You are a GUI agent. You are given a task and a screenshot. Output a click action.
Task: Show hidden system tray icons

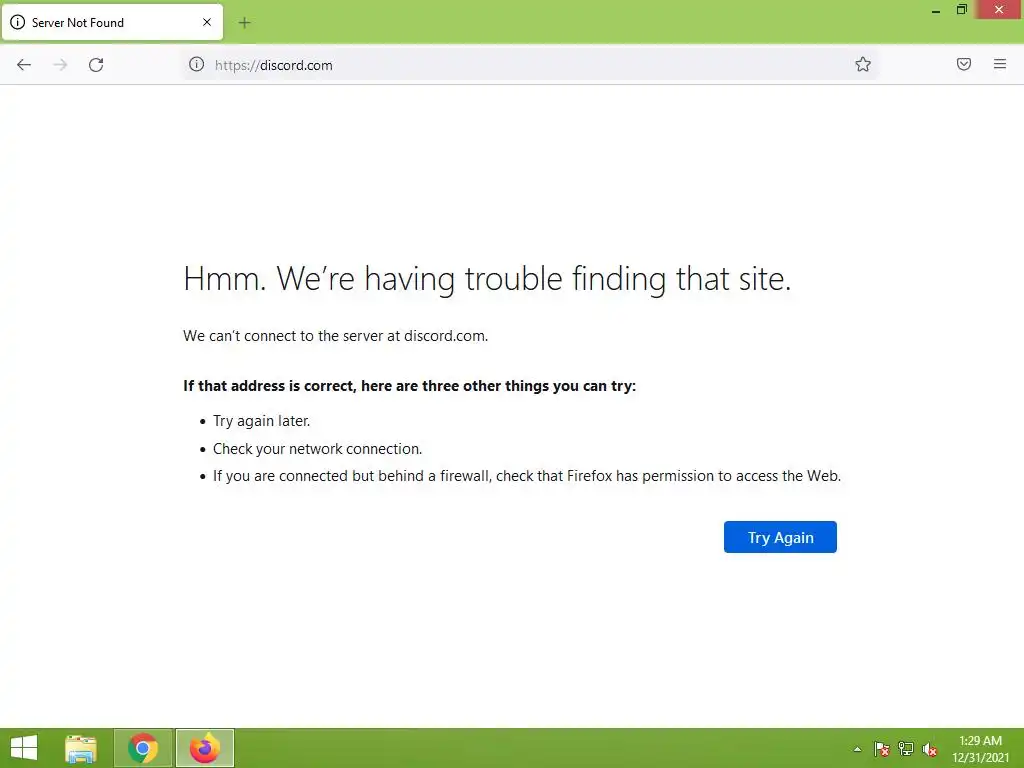coord(857,749)
